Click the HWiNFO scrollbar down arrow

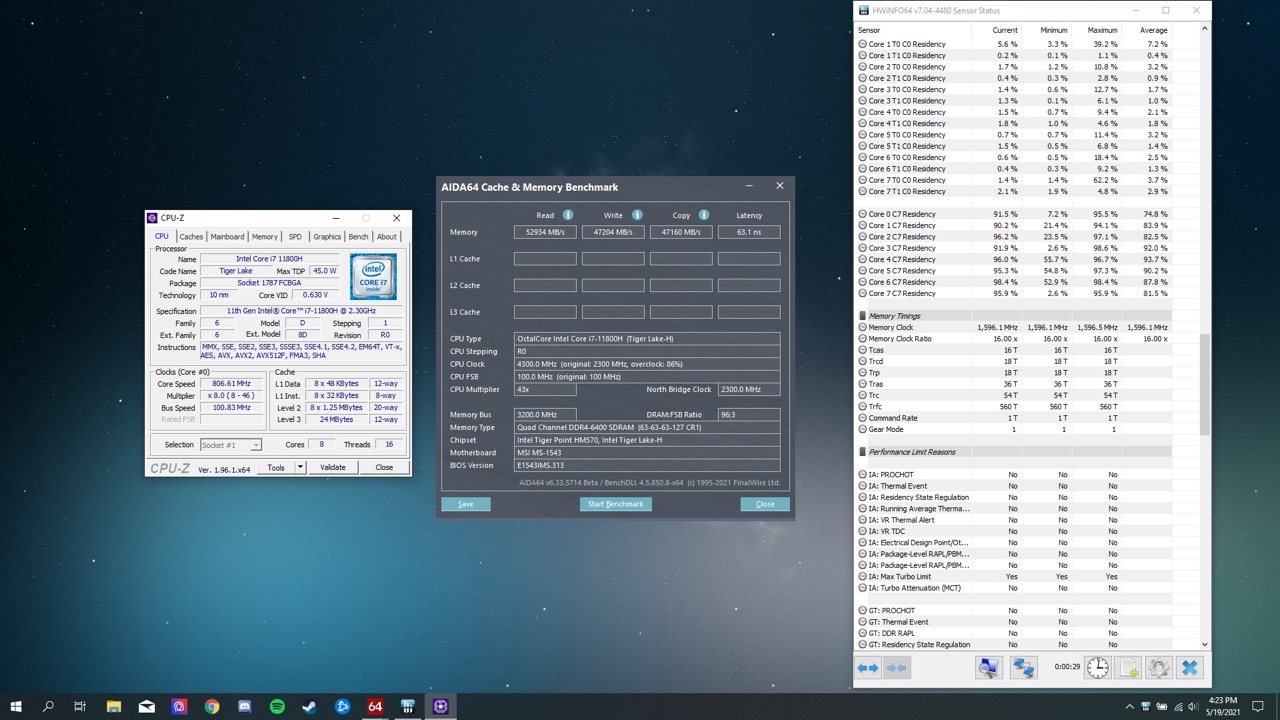pyautogui.click(x=1205, y=645)
